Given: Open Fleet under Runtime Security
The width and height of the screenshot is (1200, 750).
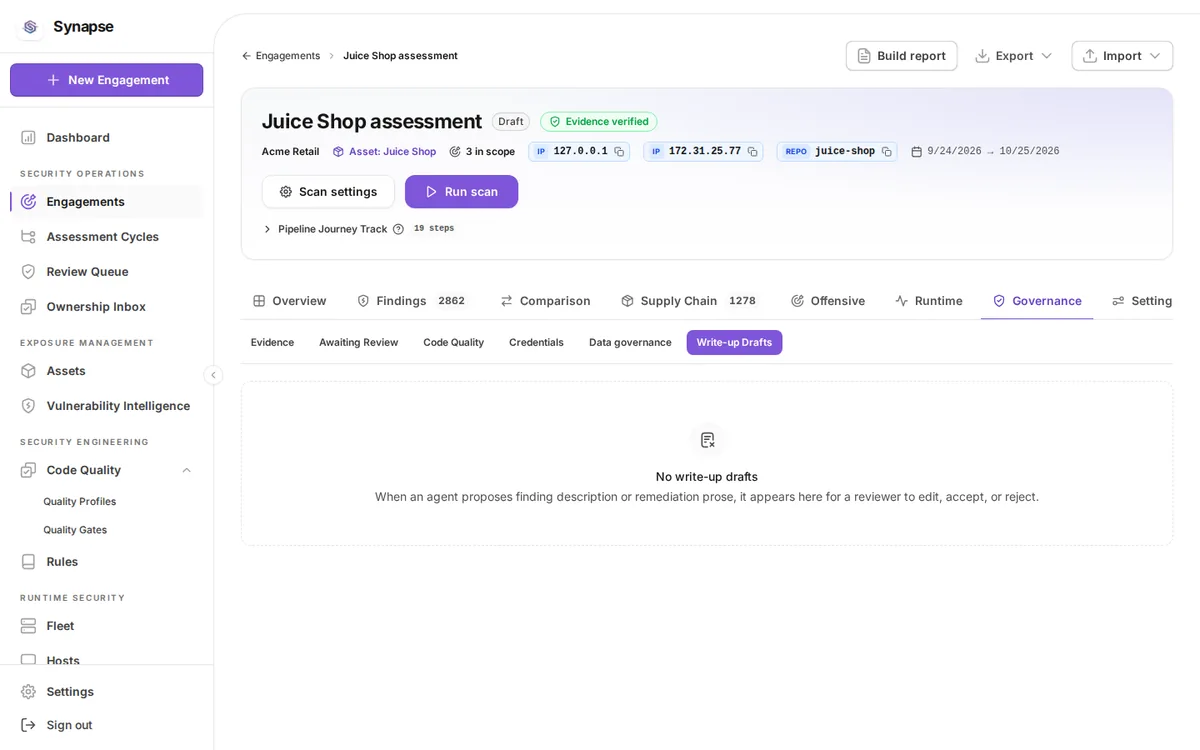Looking at the screenshot, I should coord(106,625).
